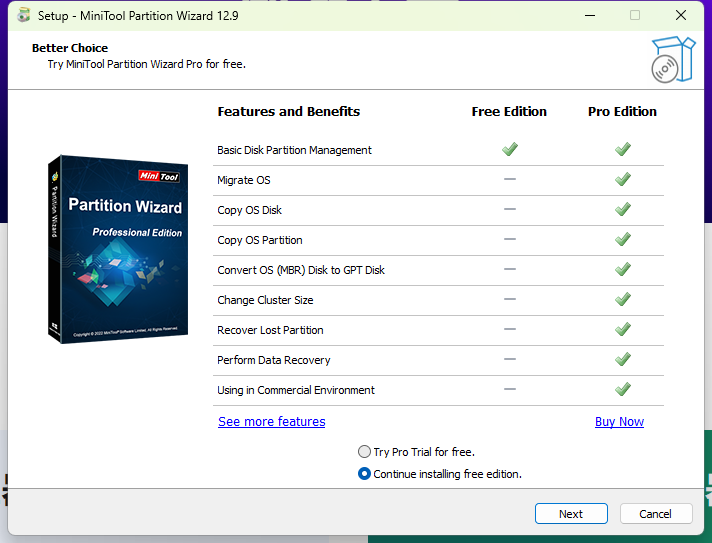Click Try MiniTool Partition Wizard Pro subtitle
712x543 pixels.
point(147,64)
